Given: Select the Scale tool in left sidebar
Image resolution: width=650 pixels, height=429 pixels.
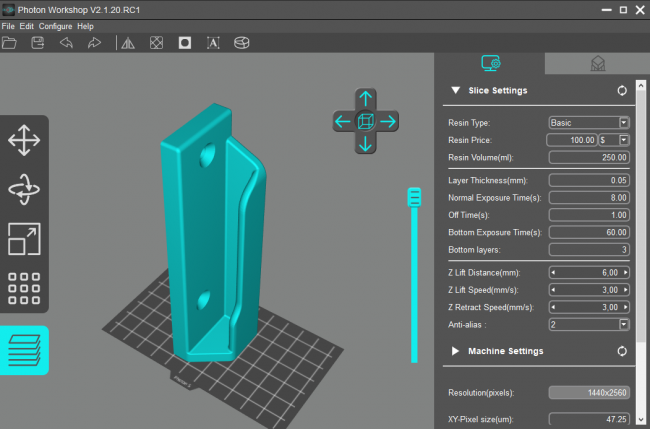Looking at the screenshot, I should [x=24, y=238].
